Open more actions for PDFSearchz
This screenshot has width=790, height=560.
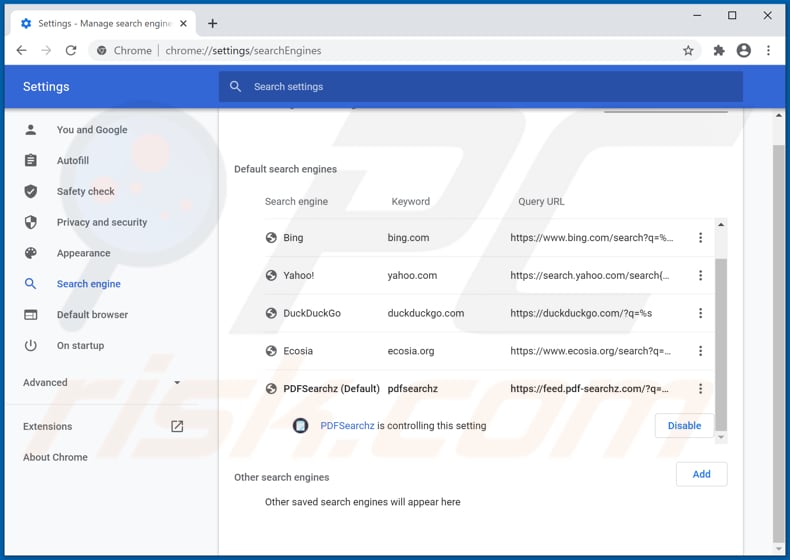pyautogui.click(x=700, y=389)
